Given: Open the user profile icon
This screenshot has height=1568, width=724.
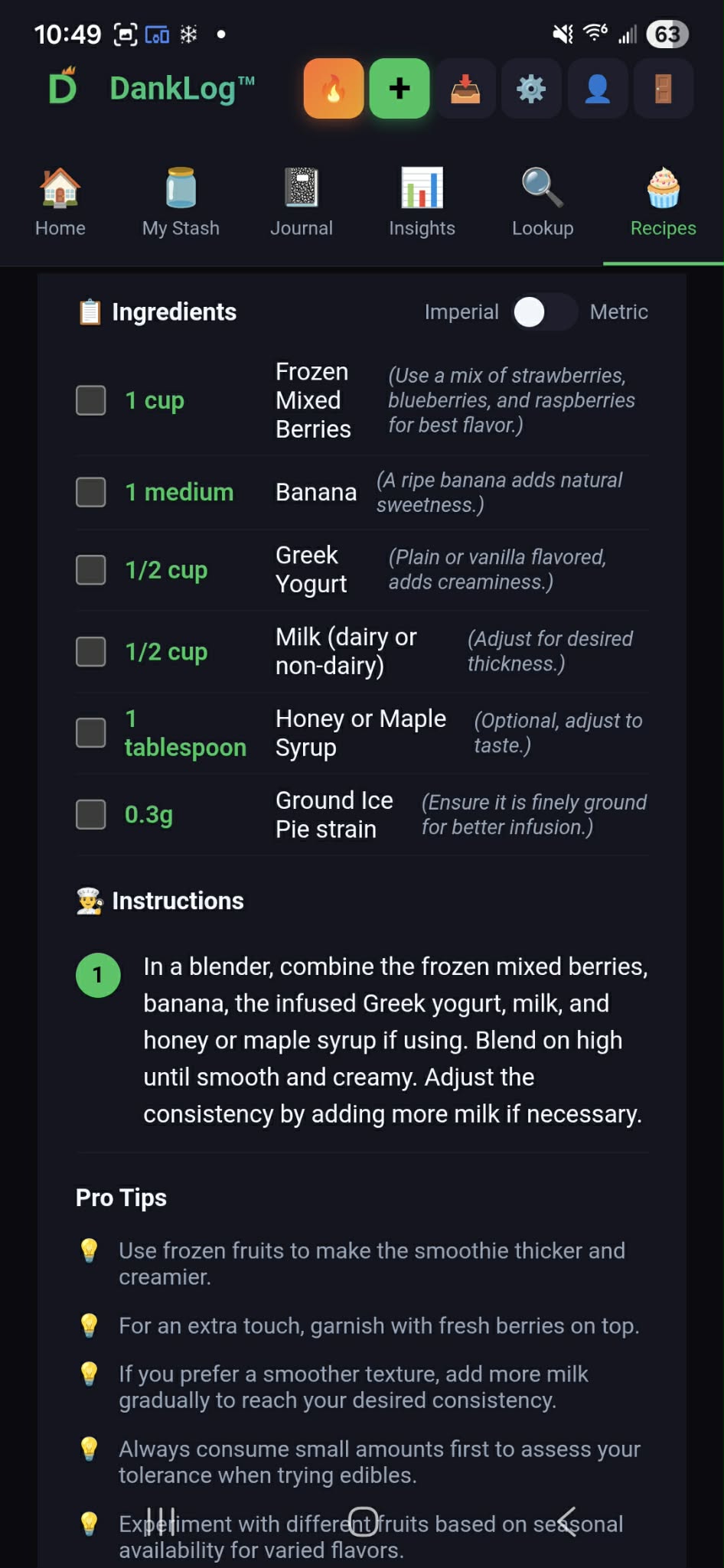Looking at the screenshot, I should click(x=597, y=89).
